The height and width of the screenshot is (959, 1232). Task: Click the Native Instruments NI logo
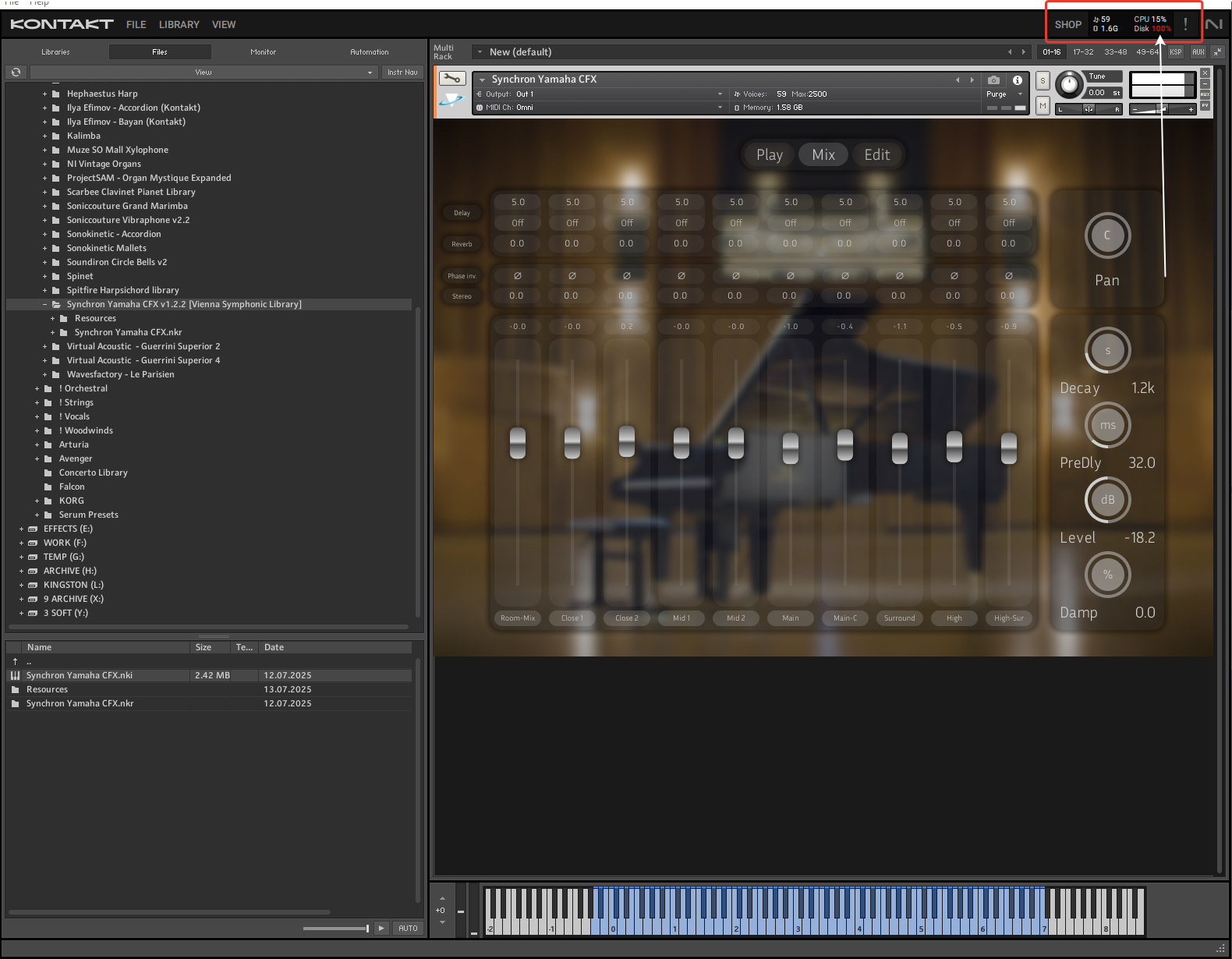point(1214,24)
